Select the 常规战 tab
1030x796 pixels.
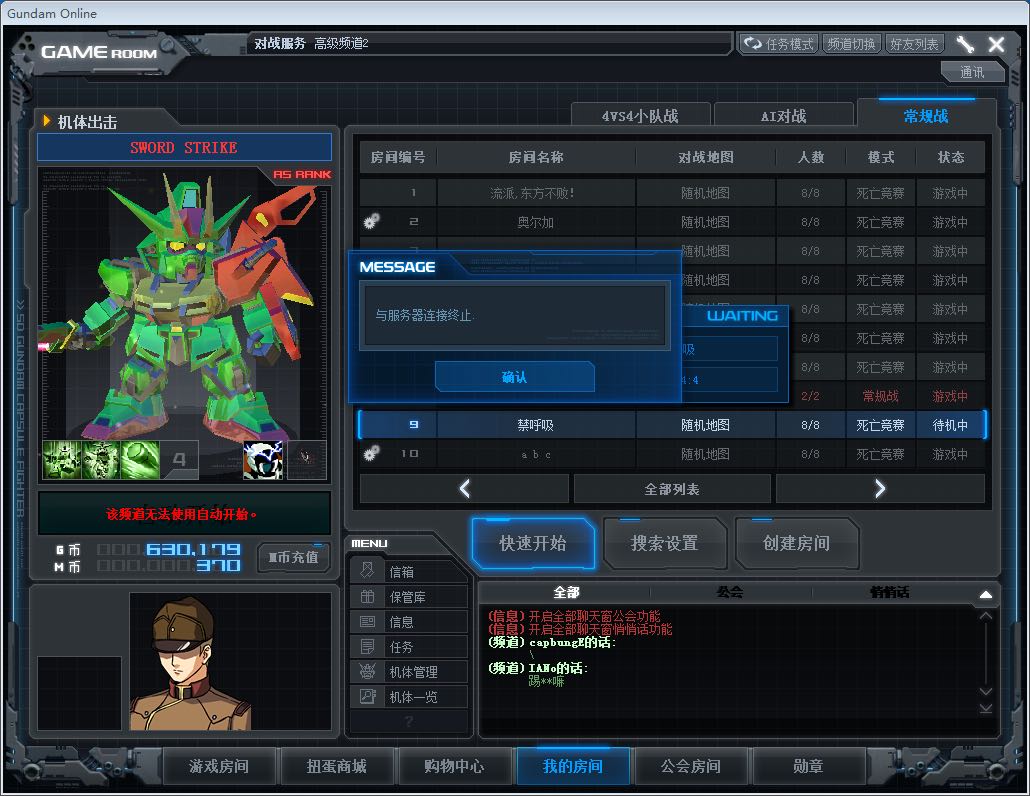point(926,116)
